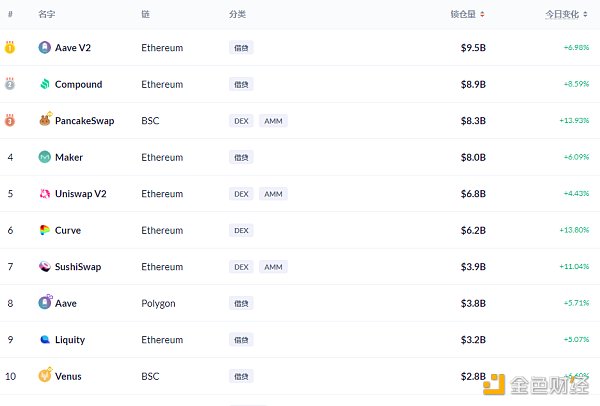
Task: Select the DEX tag on Curve row
Action: click(x=241, y=230)
